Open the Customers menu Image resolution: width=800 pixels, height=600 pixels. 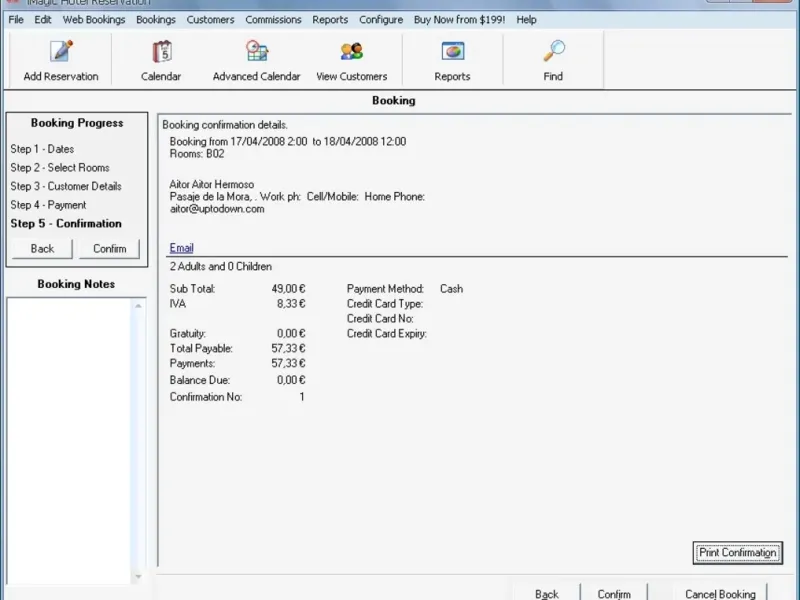click(x=210, y=20)
